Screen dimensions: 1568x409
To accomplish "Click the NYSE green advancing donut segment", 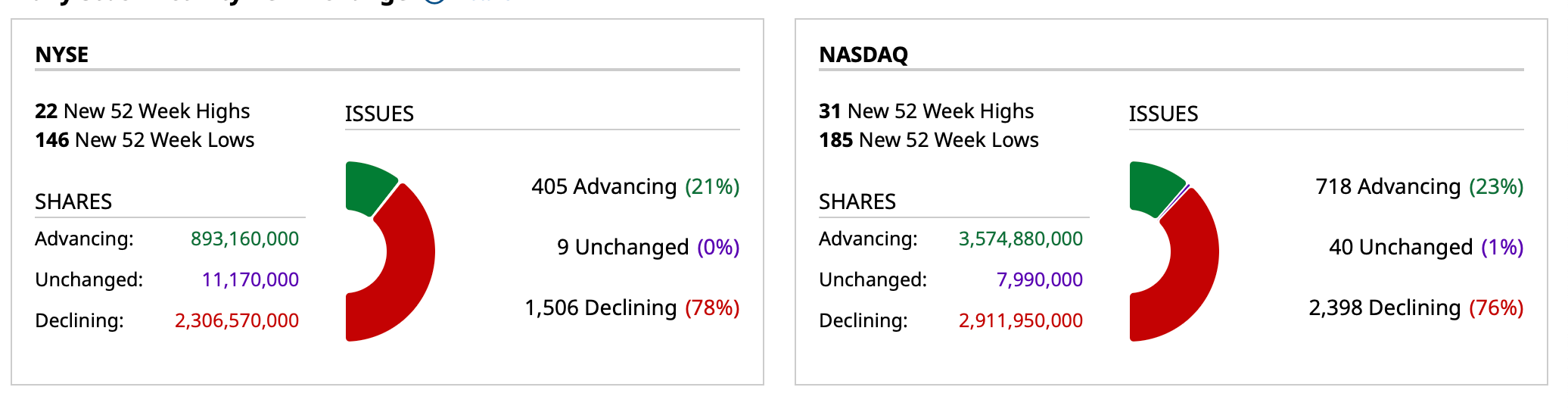I will click(x=366, y=186).
